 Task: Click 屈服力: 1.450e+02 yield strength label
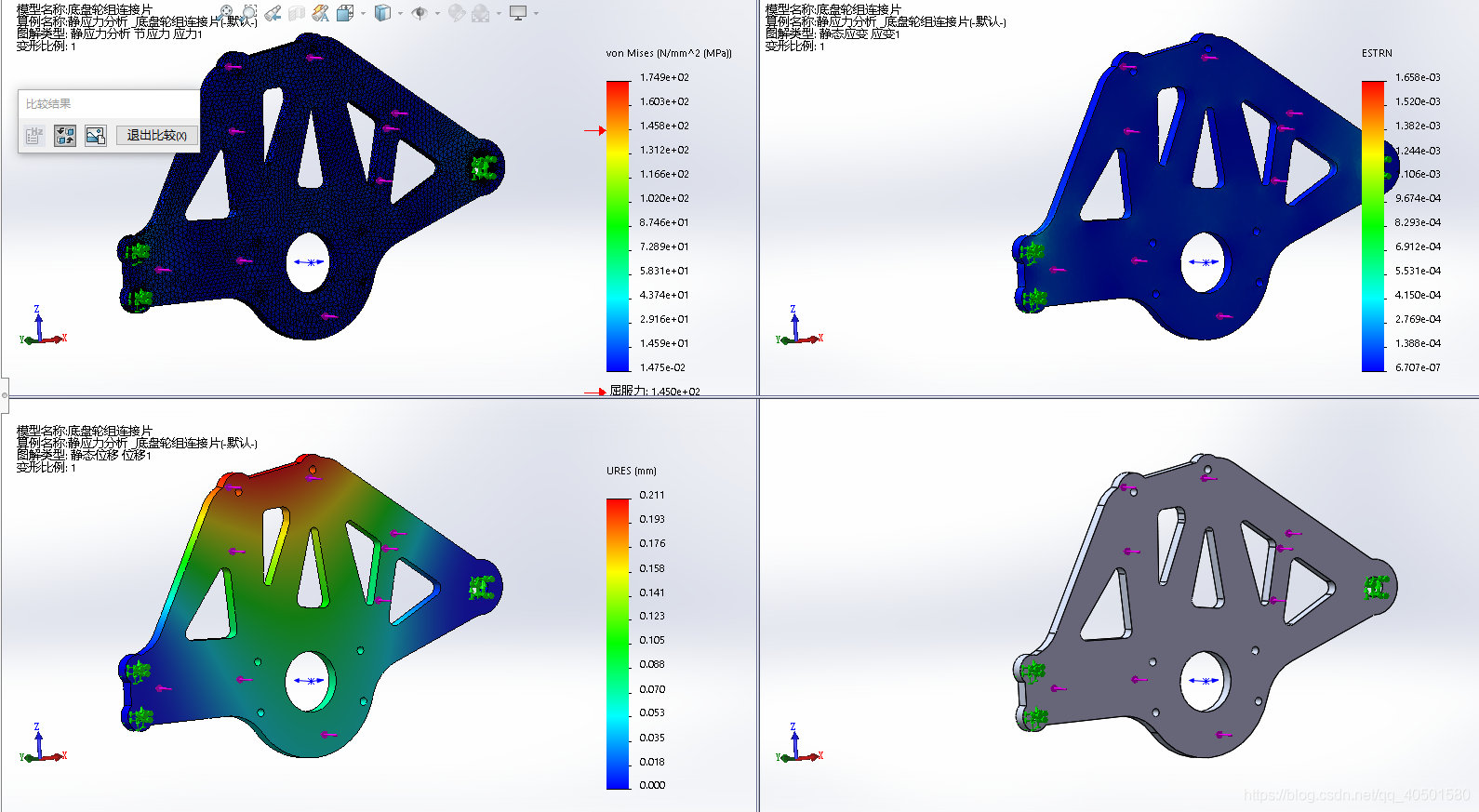point(655,392)
